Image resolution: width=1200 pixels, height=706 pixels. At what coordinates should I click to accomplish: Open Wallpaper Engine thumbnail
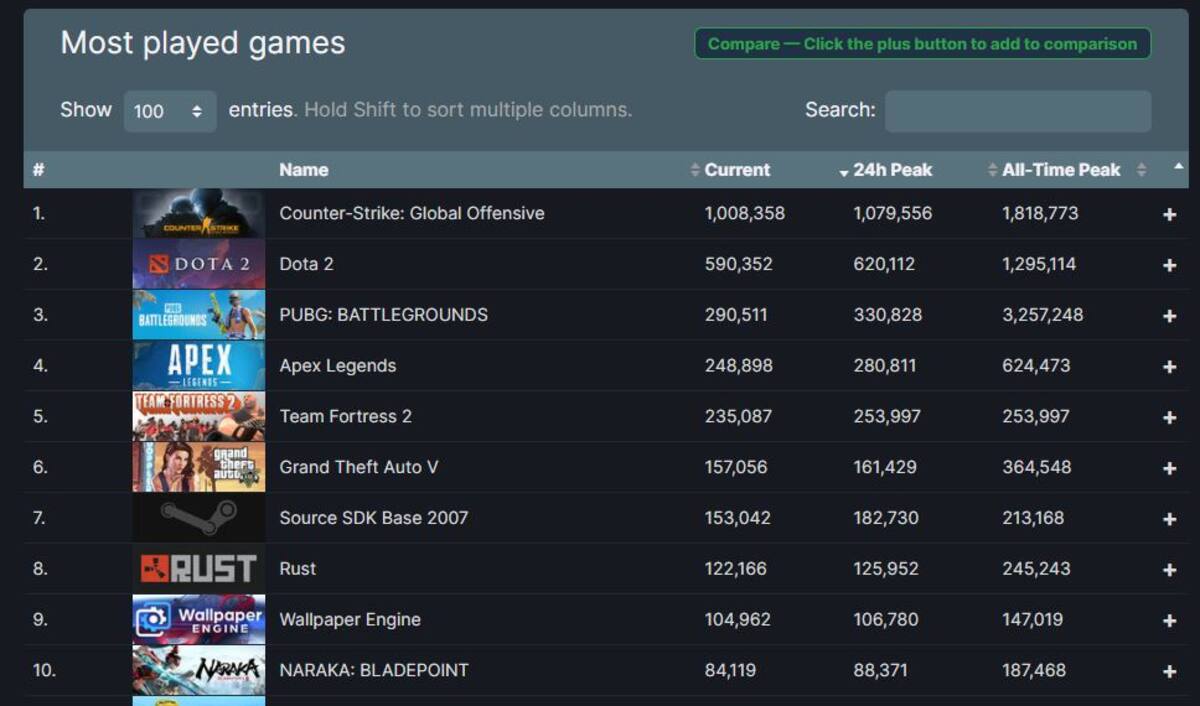coord(199,620)
